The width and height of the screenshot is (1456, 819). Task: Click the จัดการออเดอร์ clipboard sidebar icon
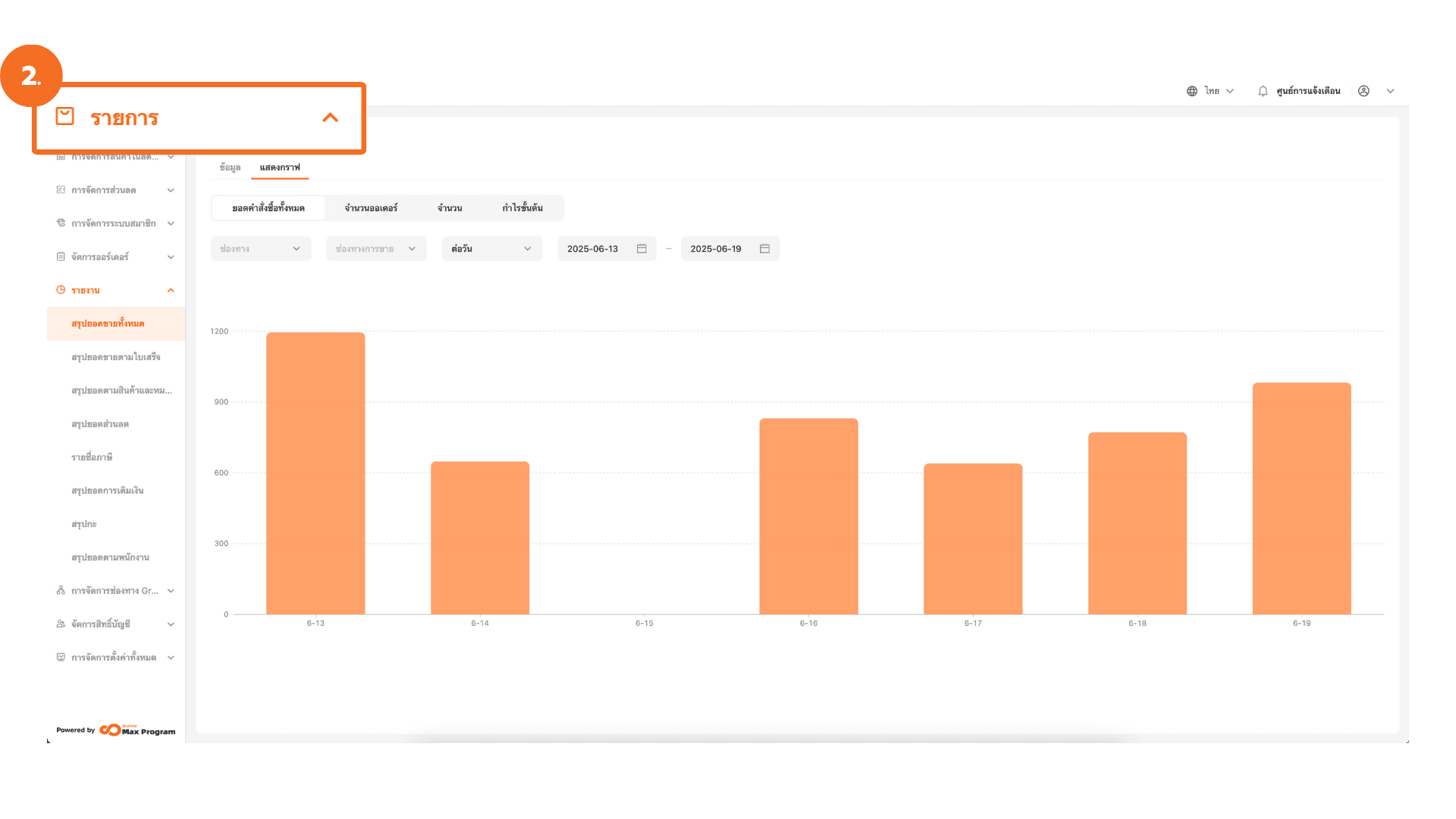pos(61,256)
